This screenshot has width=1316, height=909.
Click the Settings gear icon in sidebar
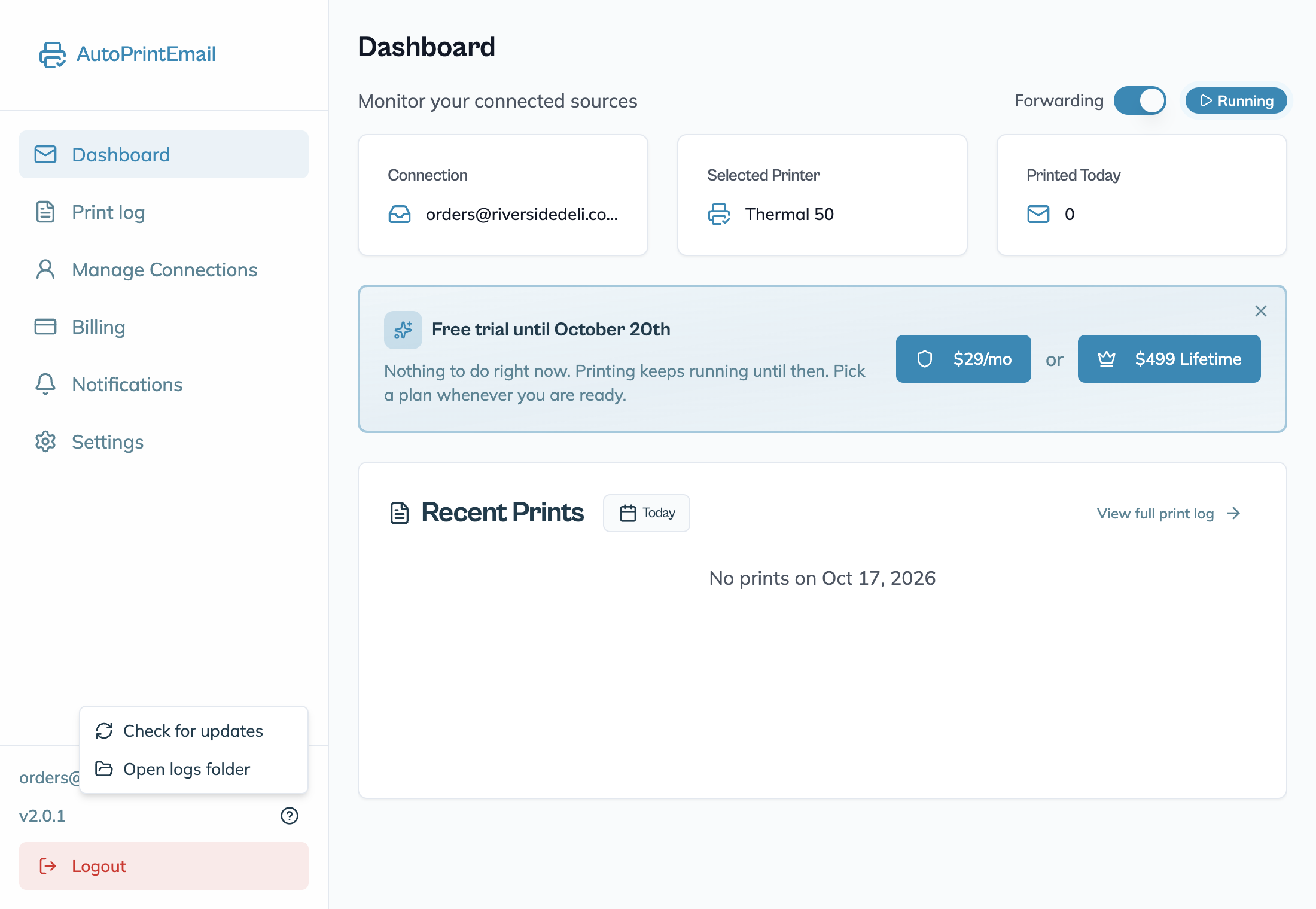[45, 442]
